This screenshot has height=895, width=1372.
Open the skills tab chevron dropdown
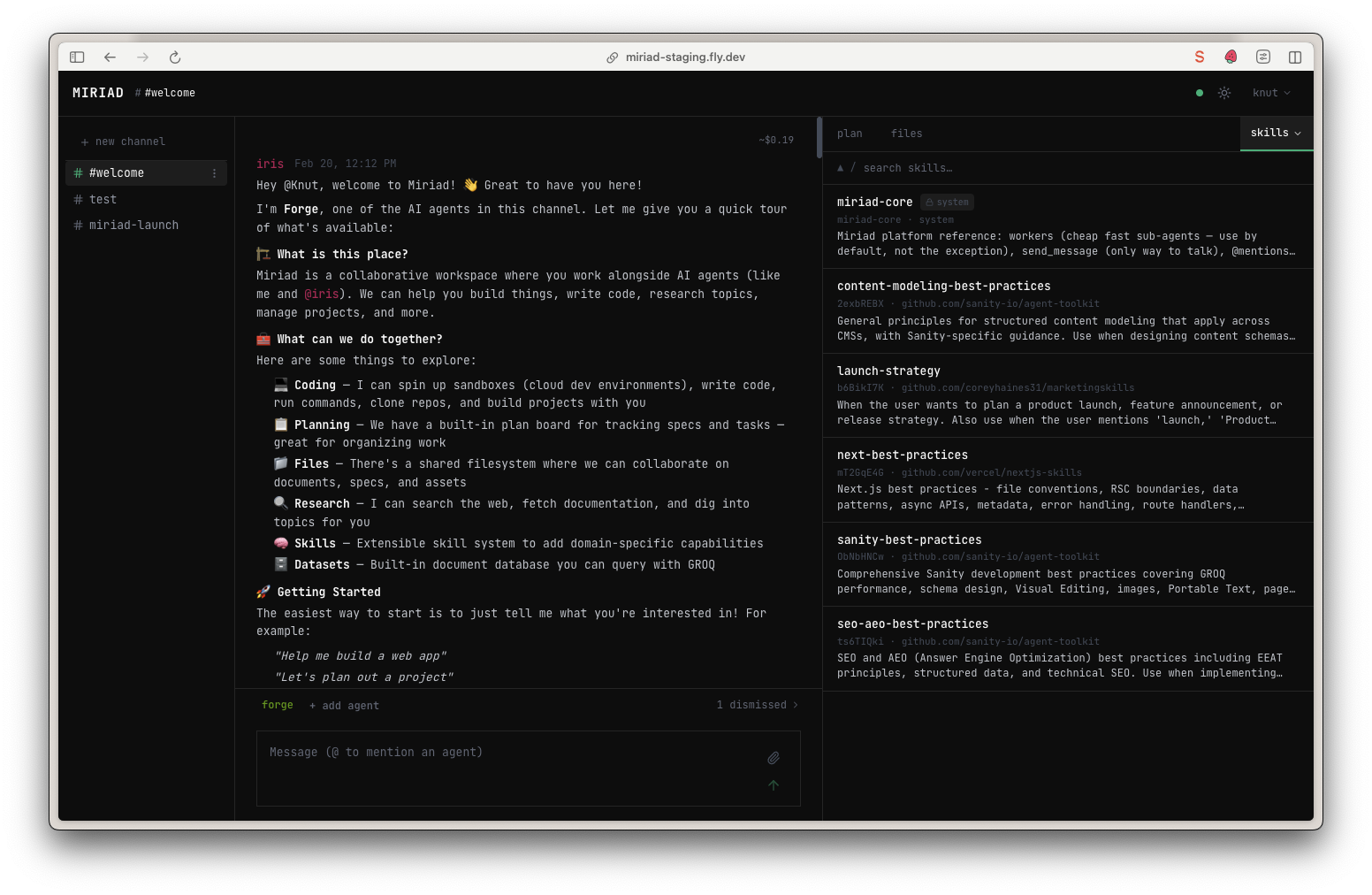(1297, 133)
